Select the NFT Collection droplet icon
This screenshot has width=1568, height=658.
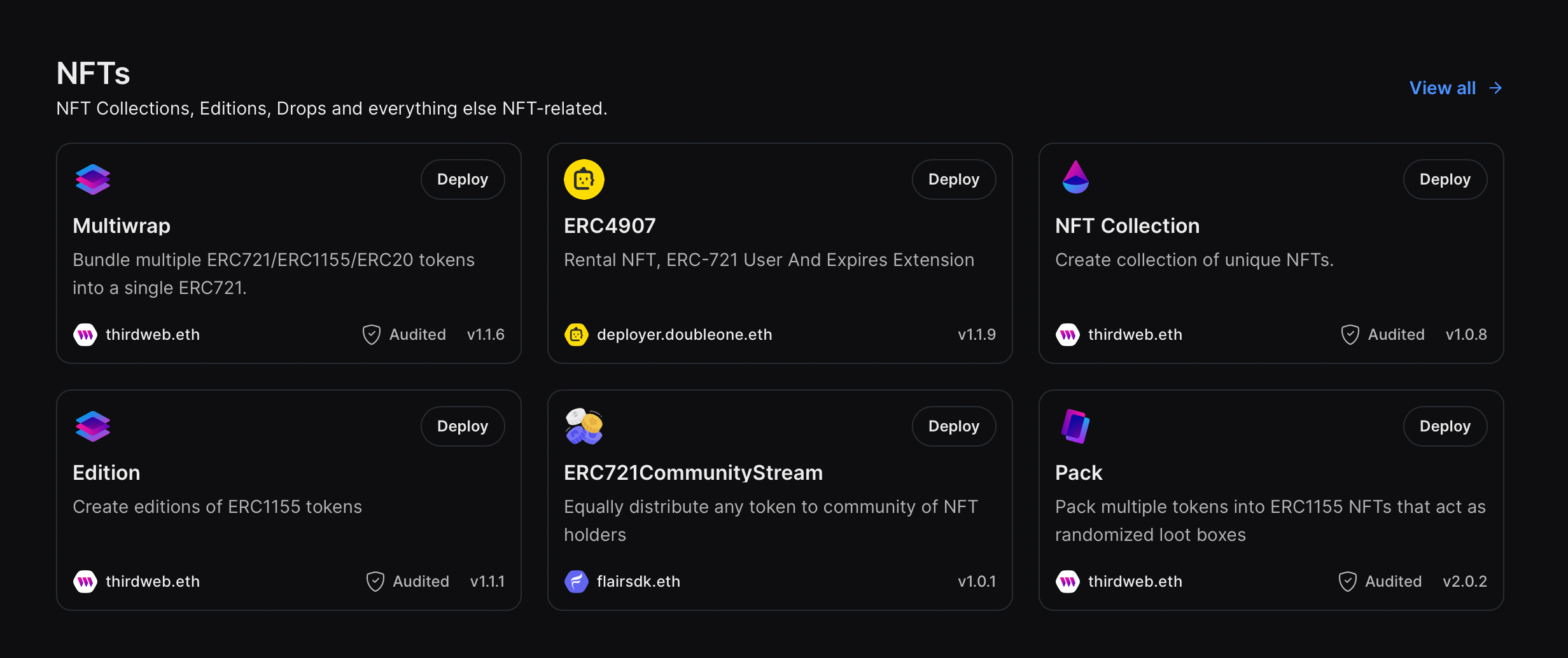(x=1075, y=179)
